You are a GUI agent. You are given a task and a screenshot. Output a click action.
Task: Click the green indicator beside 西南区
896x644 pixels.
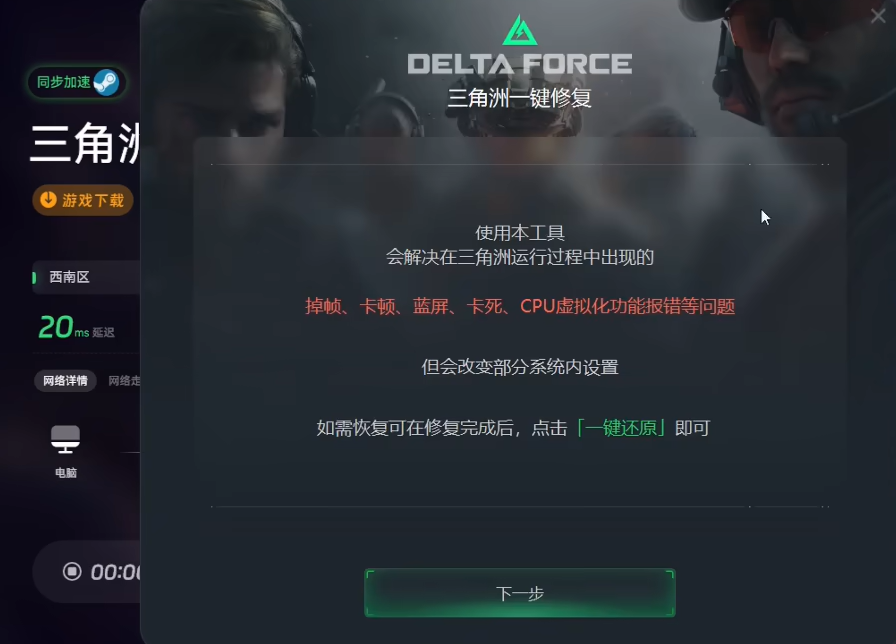(34, 278)
